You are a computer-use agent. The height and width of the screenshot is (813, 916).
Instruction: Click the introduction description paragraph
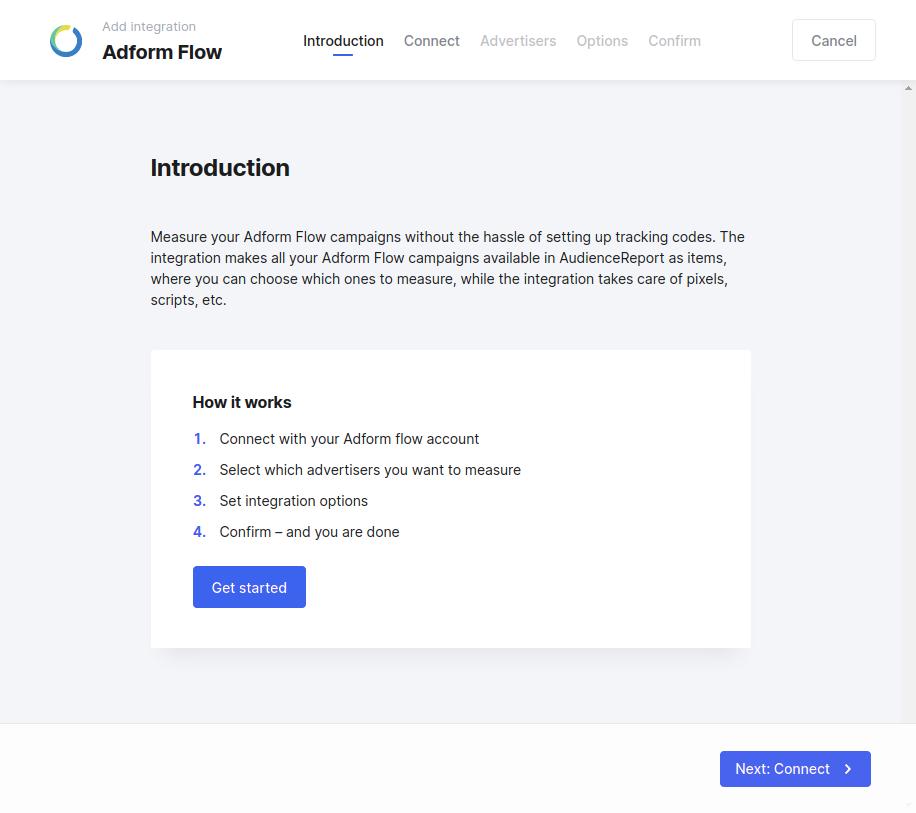pos(447,269)
